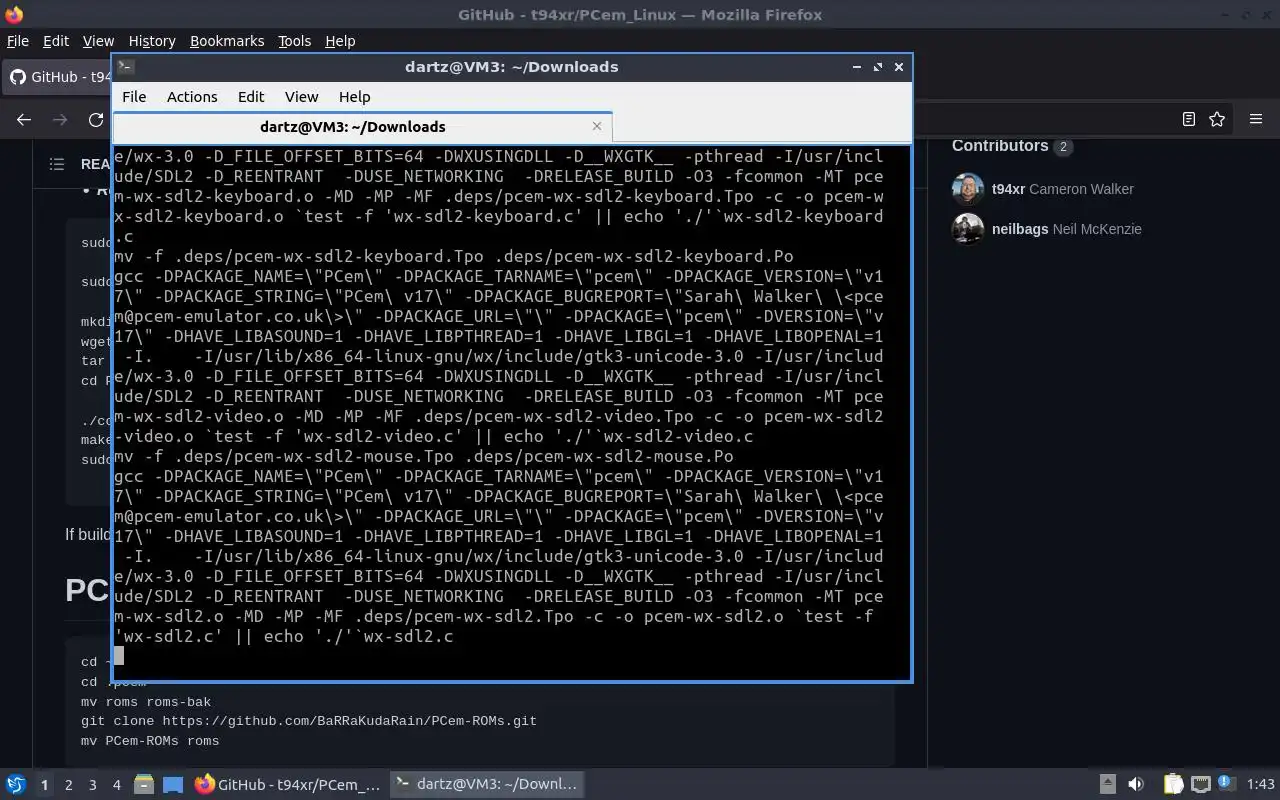Image resolution: width=1280 pixels, height=800 pixels.
Task: Switch to workspace 1
Action: tap(44, 785)
